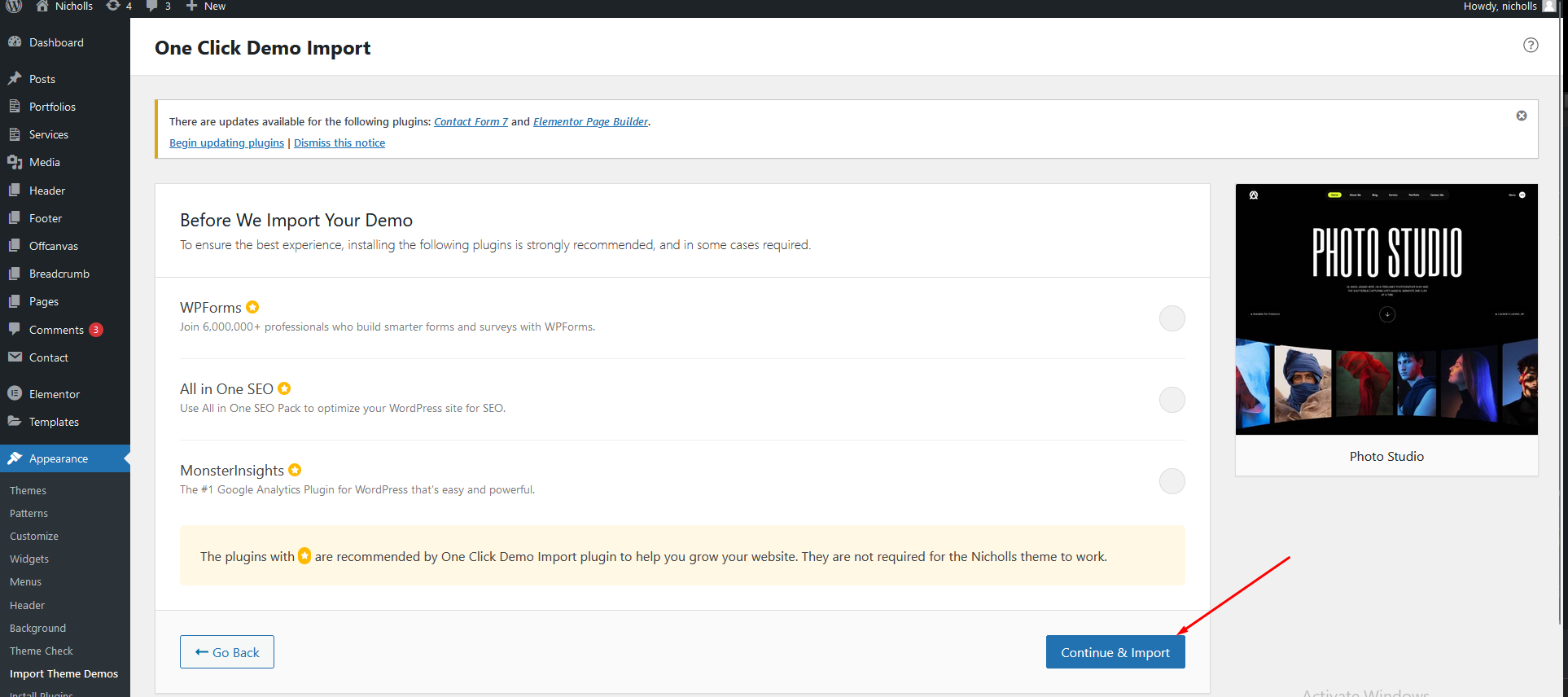Click the Contact envelope icon
The width and height of the screenshot is (1568, 697).
[15, 357]
